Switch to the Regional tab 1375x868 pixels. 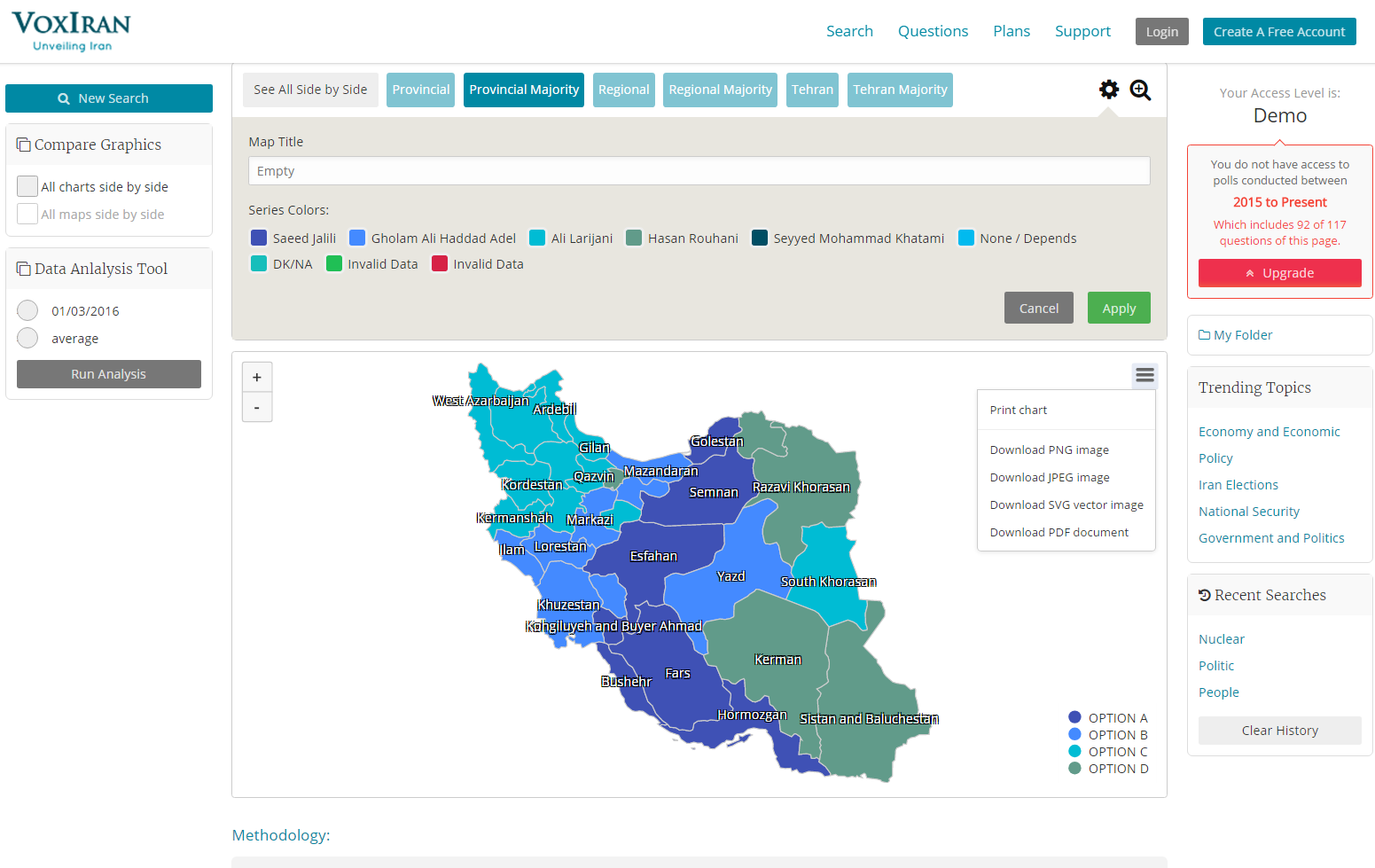pyautogui.click(x=624, y=90)
